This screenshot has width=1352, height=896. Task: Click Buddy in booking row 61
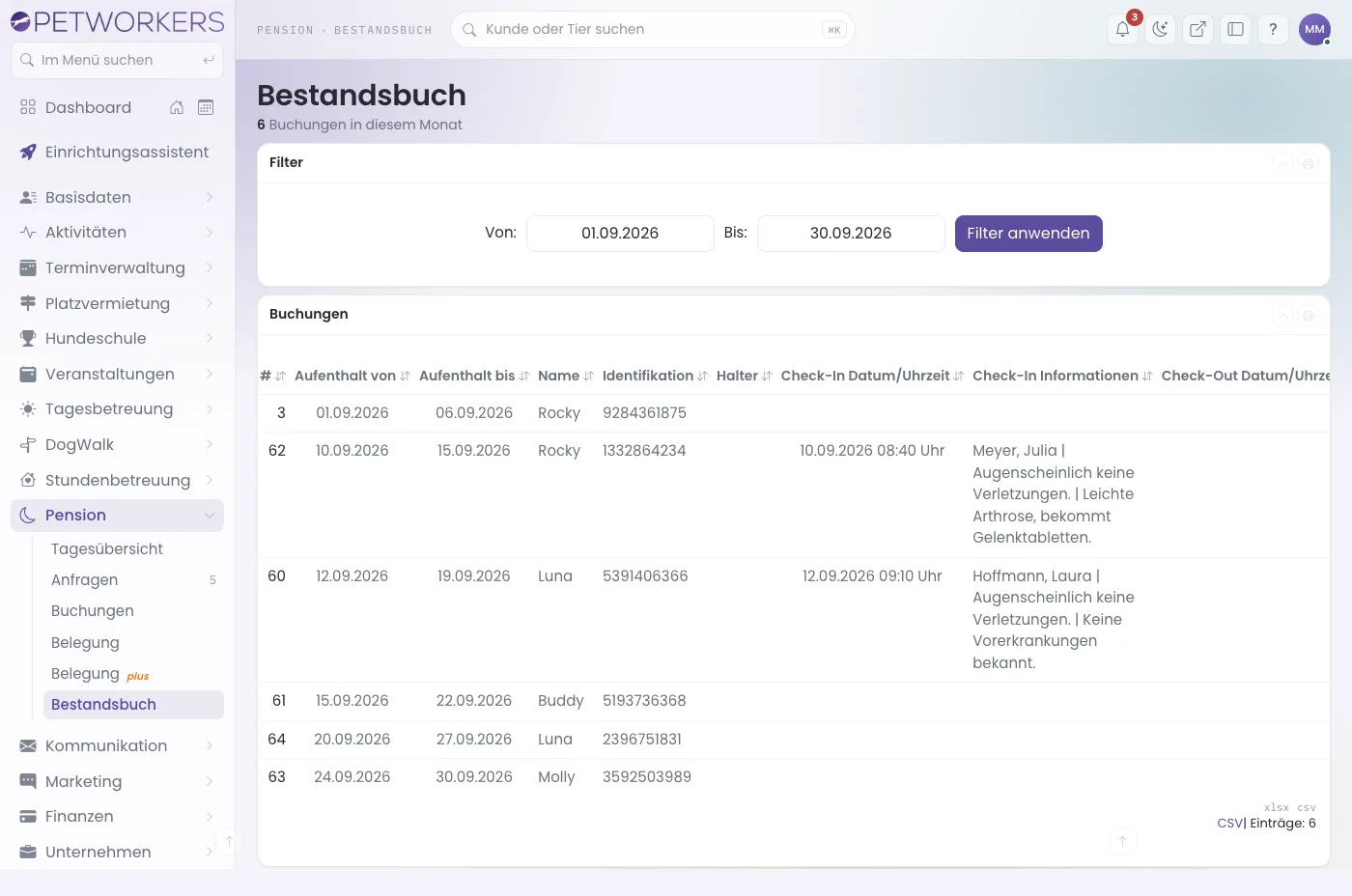(561, 700)
